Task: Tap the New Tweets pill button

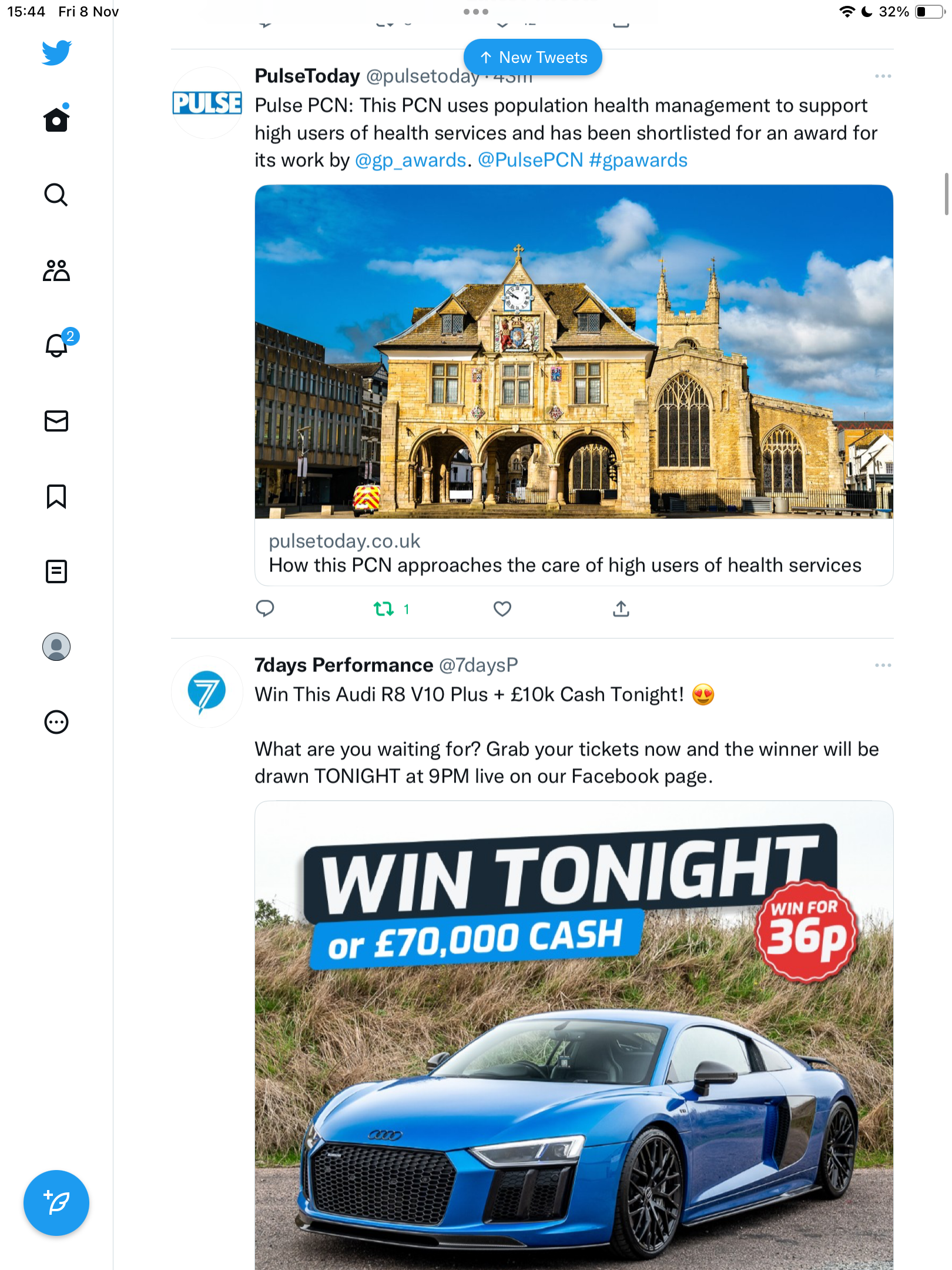Action: (x=533, y=57)
